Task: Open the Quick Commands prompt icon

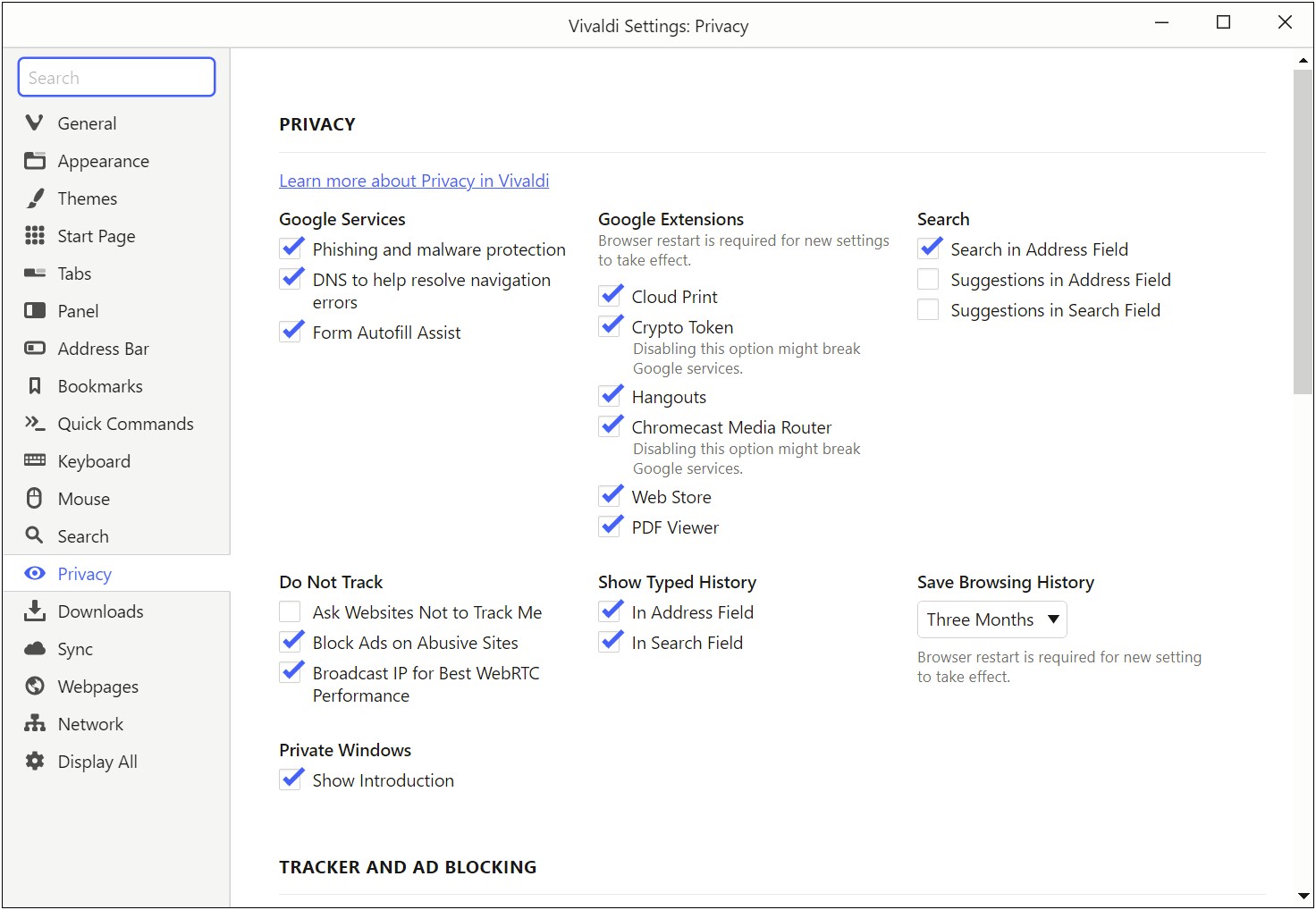Action: (x=34, y=423)
